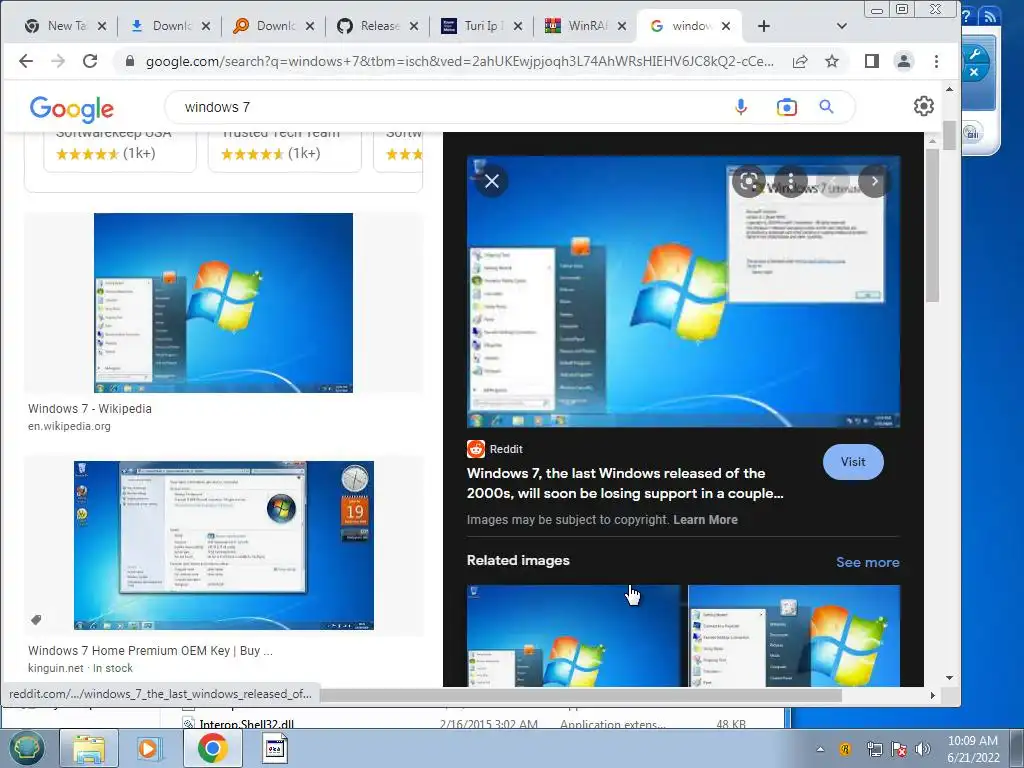Switch to the Turi Ip tab
1024x768 pixels.
[481, 26]
